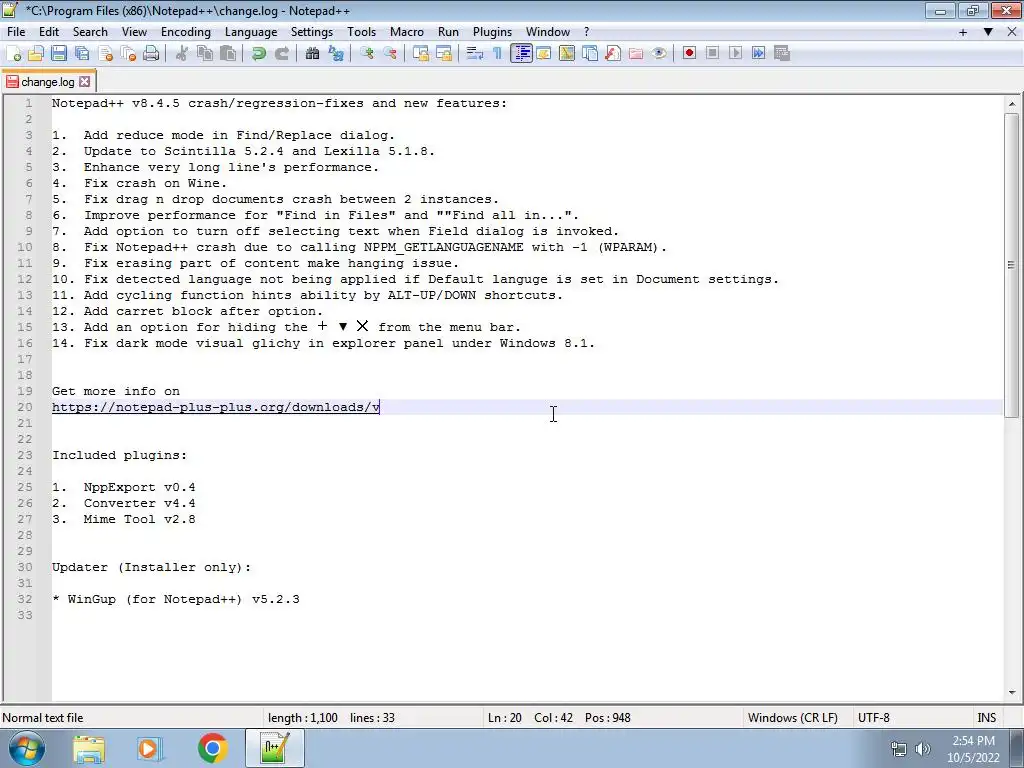Click Windows (CR LF) in status bar
1024x768 pixels.
pos(792,718)
